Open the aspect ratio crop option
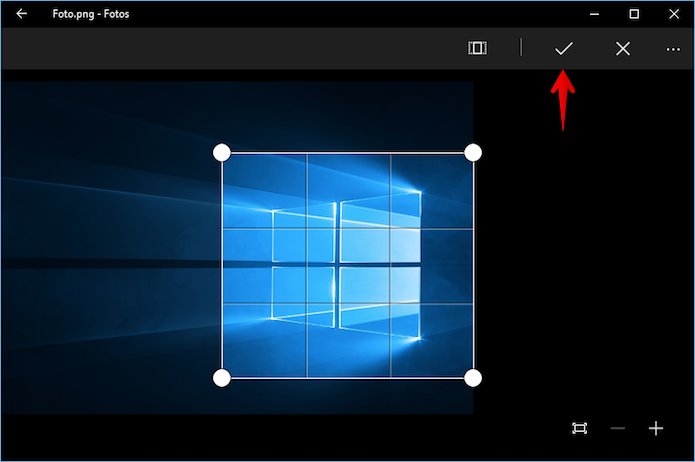The width and height of the screenshot is (695, 462). click(x=477, y=48)
